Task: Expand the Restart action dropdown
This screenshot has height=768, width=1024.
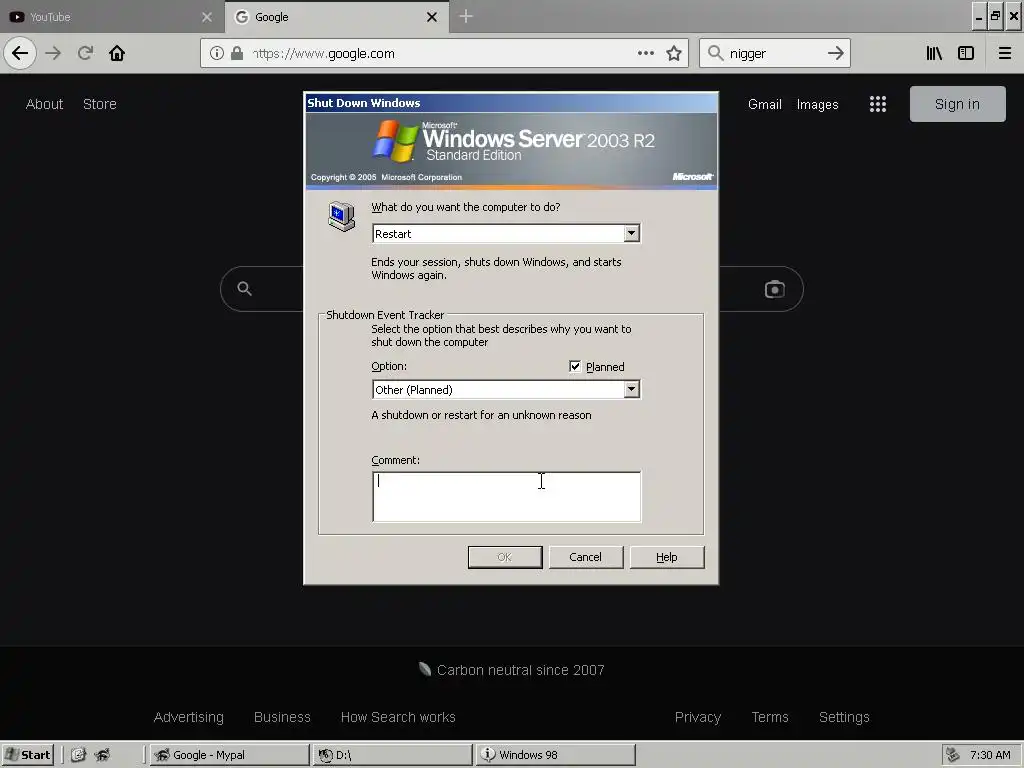Action: click(631, 233)
